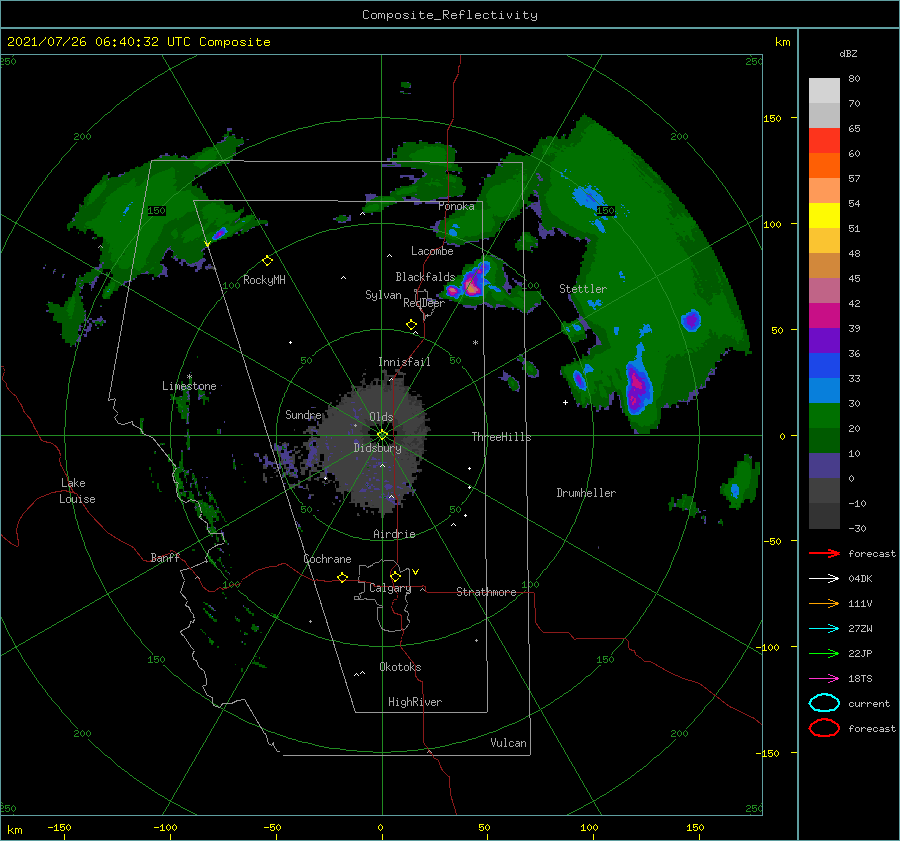Viewport: 900px width, 841px height.
Task: Click the Limestone label
Action: click(x=189, y=386)
